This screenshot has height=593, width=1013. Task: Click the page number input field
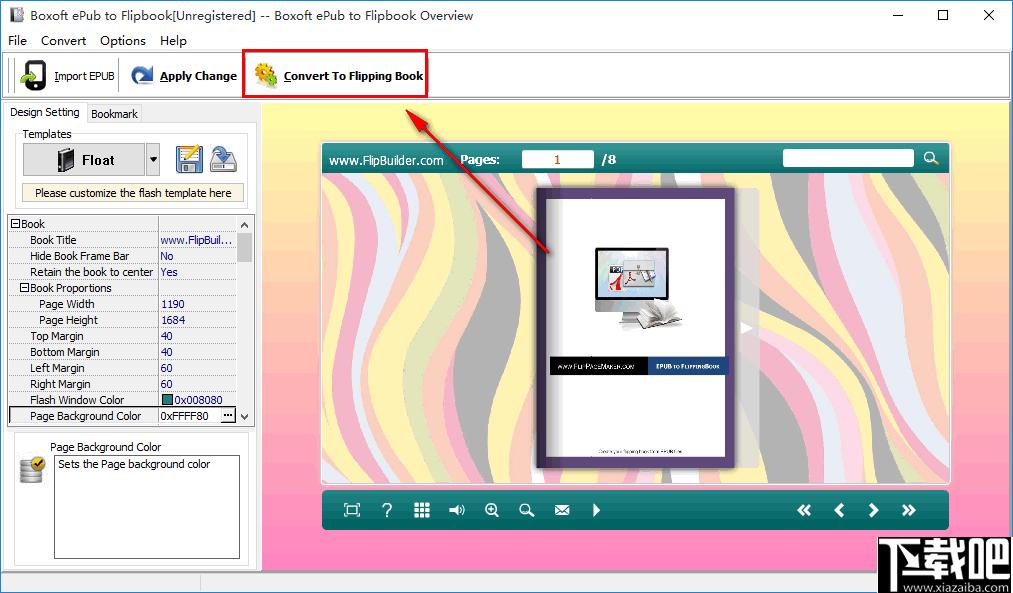558,159
